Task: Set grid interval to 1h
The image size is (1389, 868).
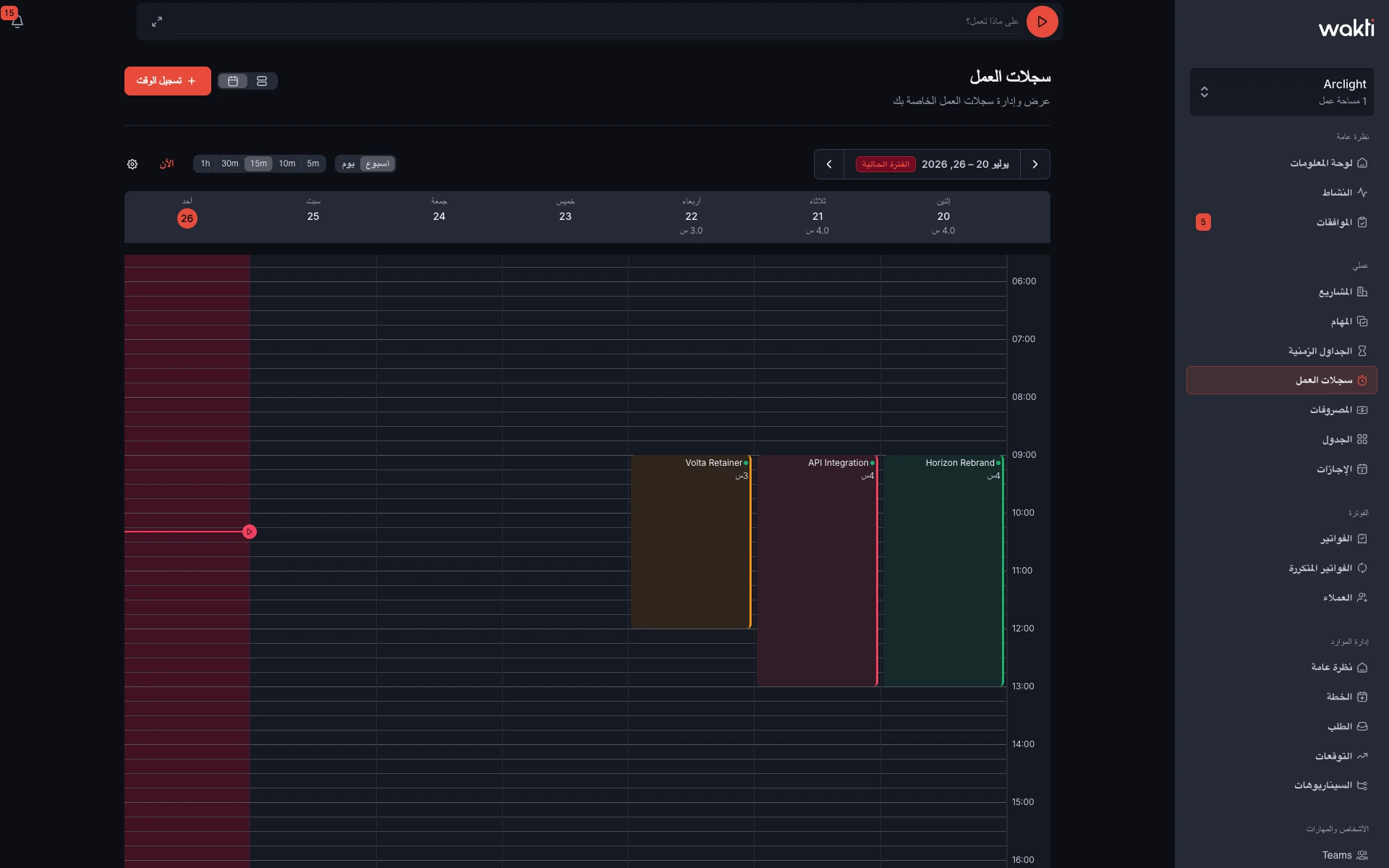Action: [205, 163]
